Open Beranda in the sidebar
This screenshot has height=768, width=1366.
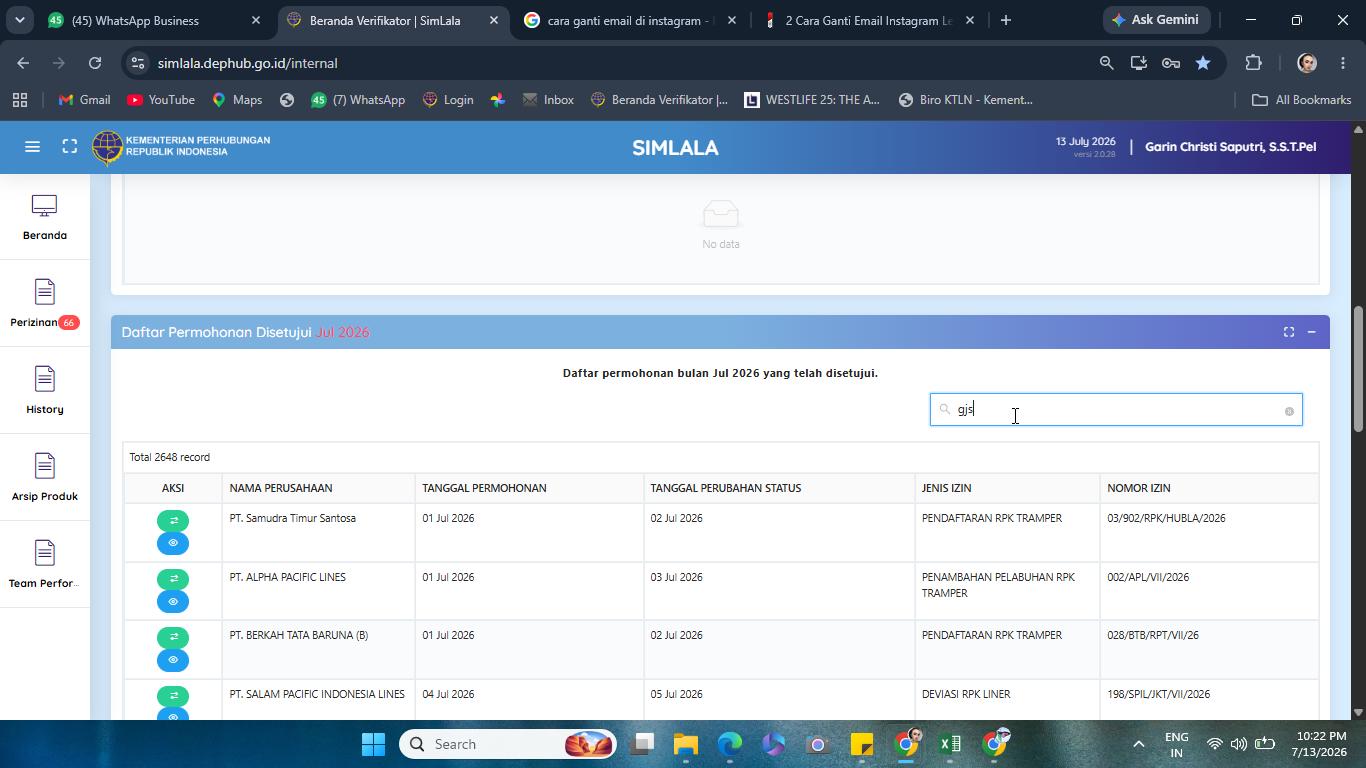44,217
